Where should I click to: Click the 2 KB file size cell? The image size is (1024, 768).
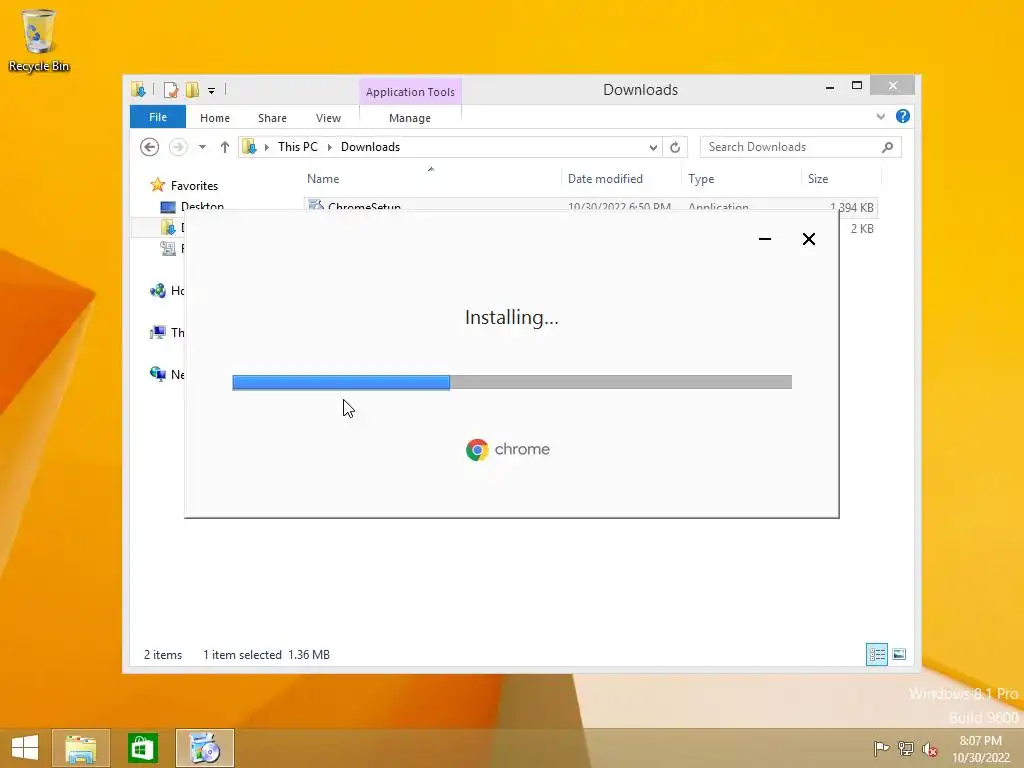861,229
